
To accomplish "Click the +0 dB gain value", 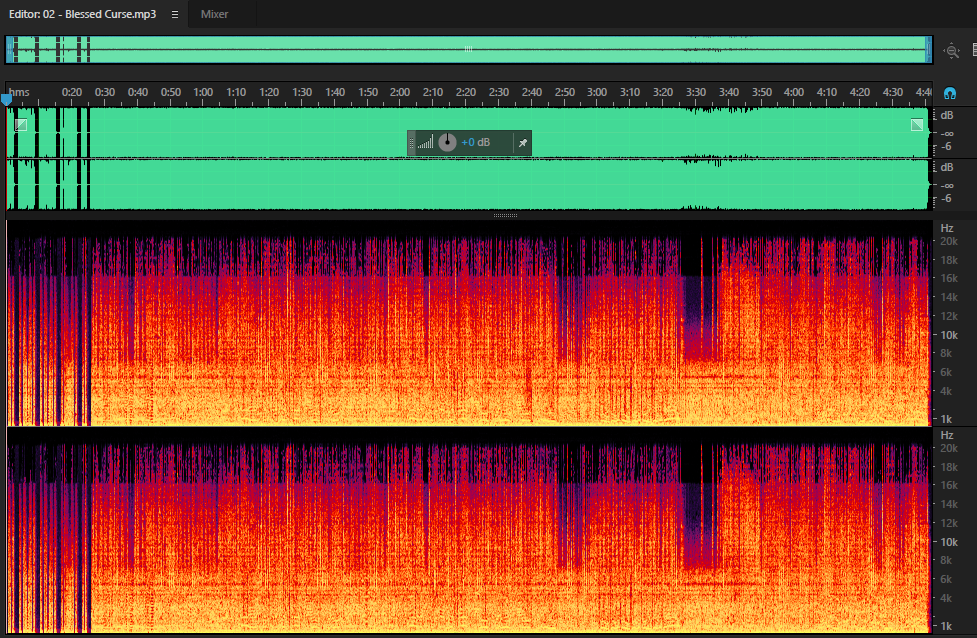I will pos(475,143).
